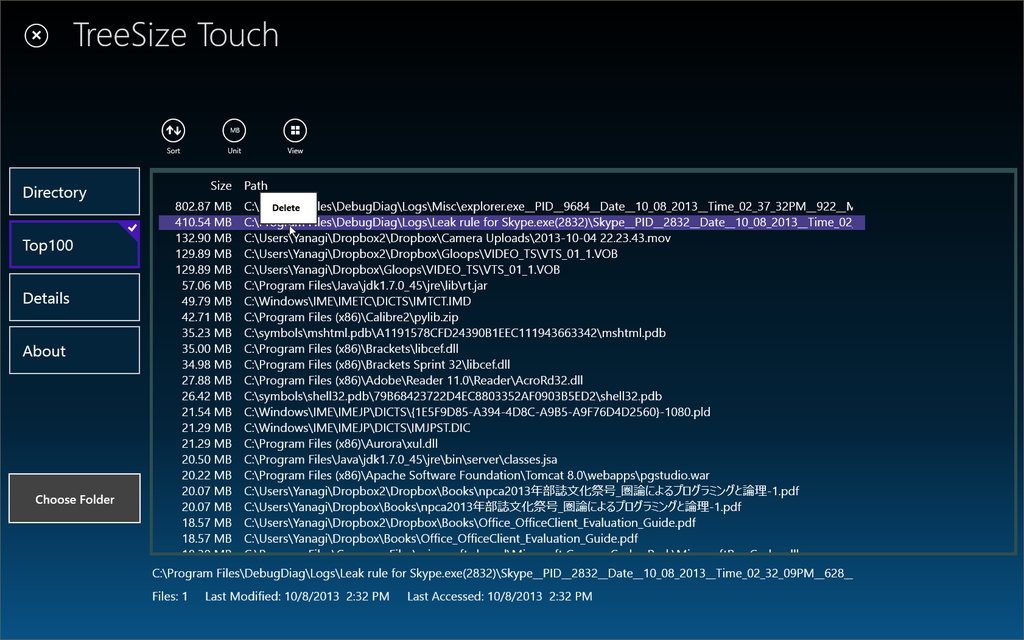
Task: Select the AcroRd32.dll file row
Action: click(511, 380)
